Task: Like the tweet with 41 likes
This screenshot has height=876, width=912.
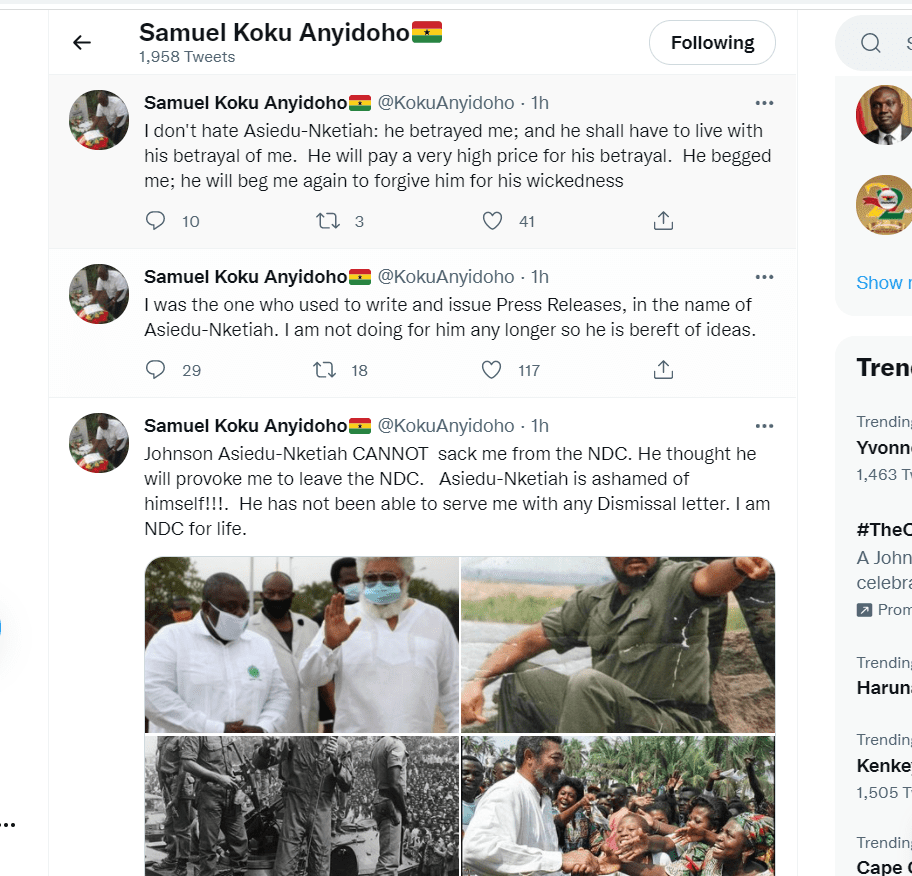Action: (492, 221)
